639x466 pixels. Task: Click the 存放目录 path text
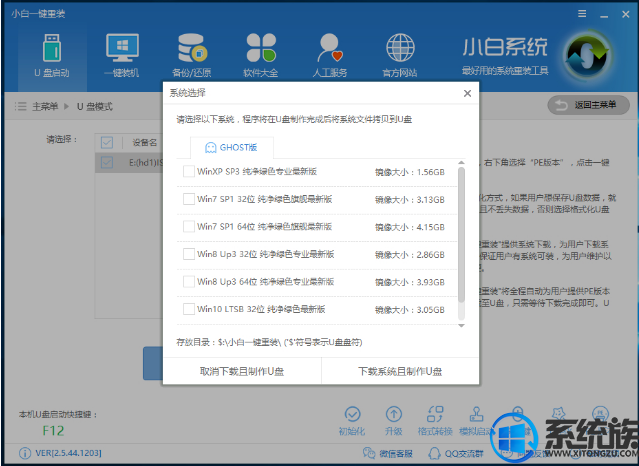269,342
